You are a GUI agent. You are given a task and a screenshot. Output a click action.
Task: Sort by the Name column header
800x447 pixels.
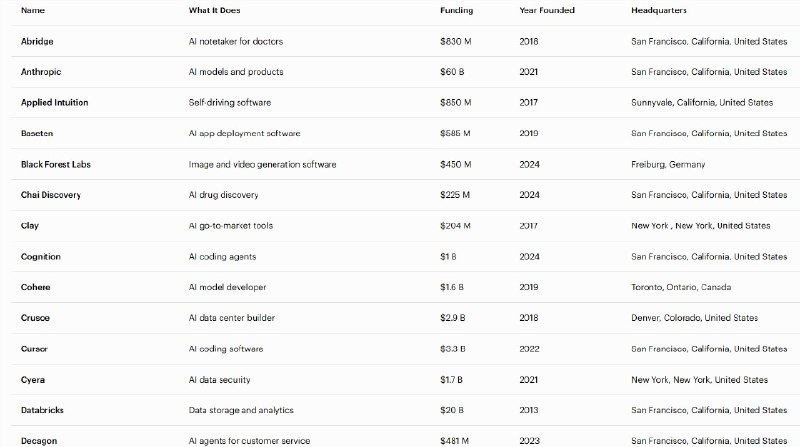[x=32, y=10]
